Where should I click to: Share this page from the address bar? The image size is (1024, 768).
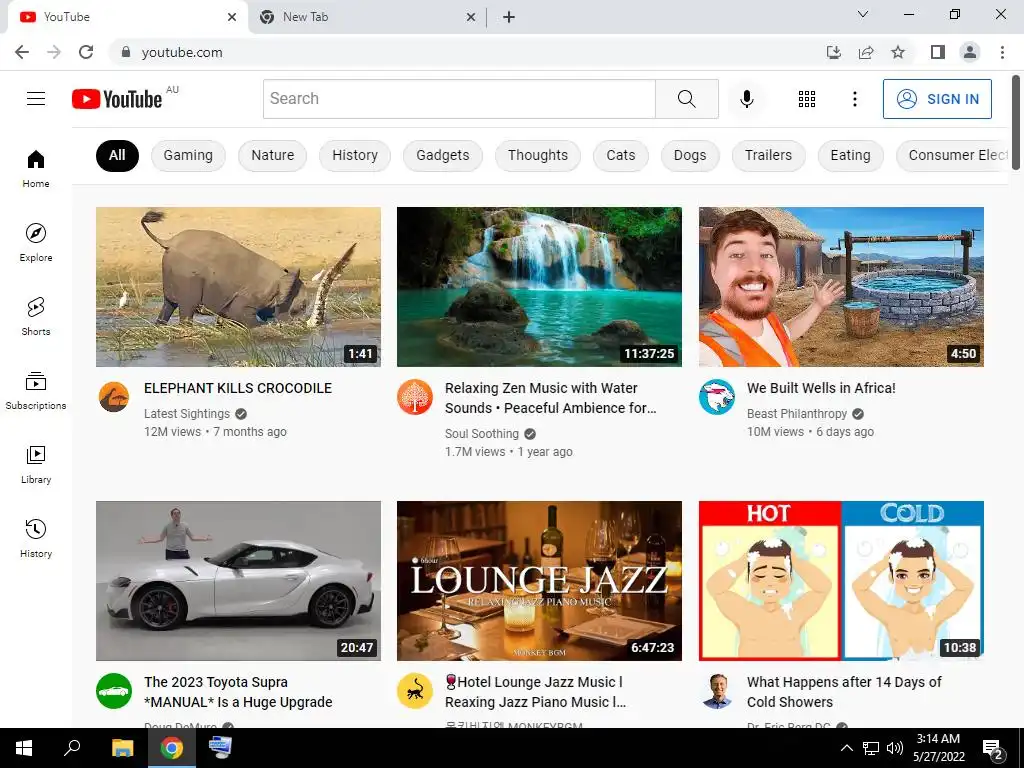tap(866, 52)
